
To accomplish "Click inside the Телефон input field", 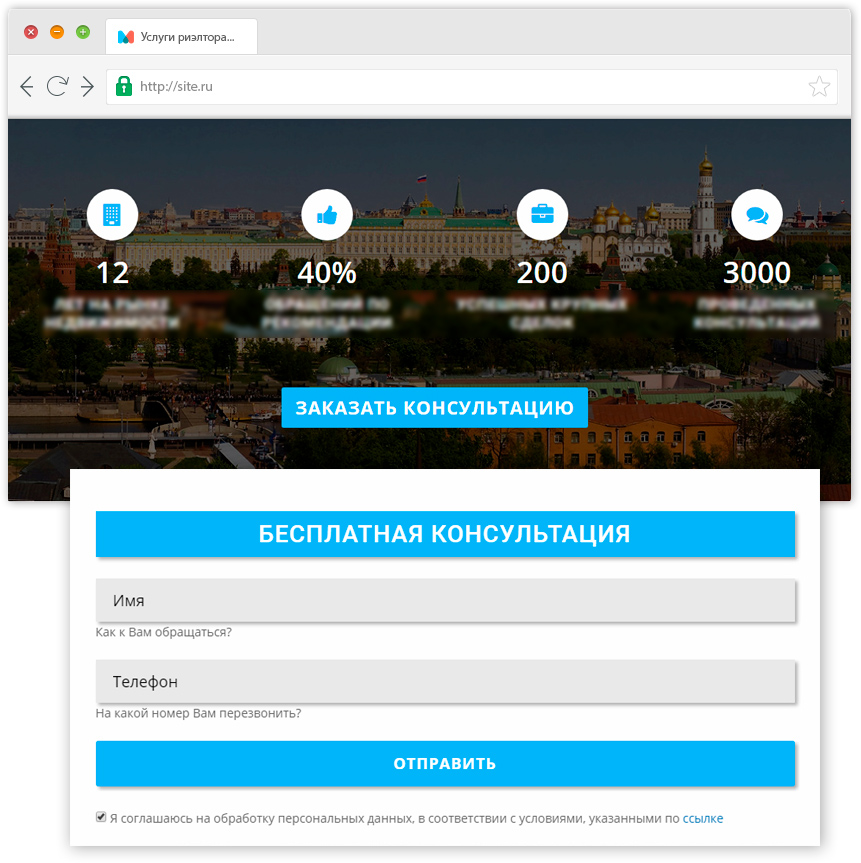I will pos(445,681).
